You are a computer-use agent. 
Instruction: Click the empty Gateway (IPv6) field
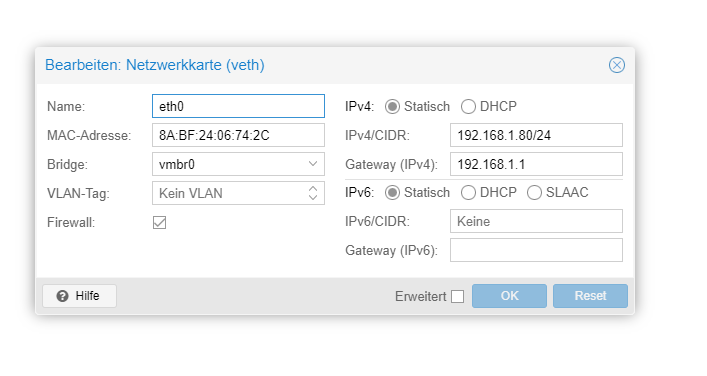(x=536, y=250)
